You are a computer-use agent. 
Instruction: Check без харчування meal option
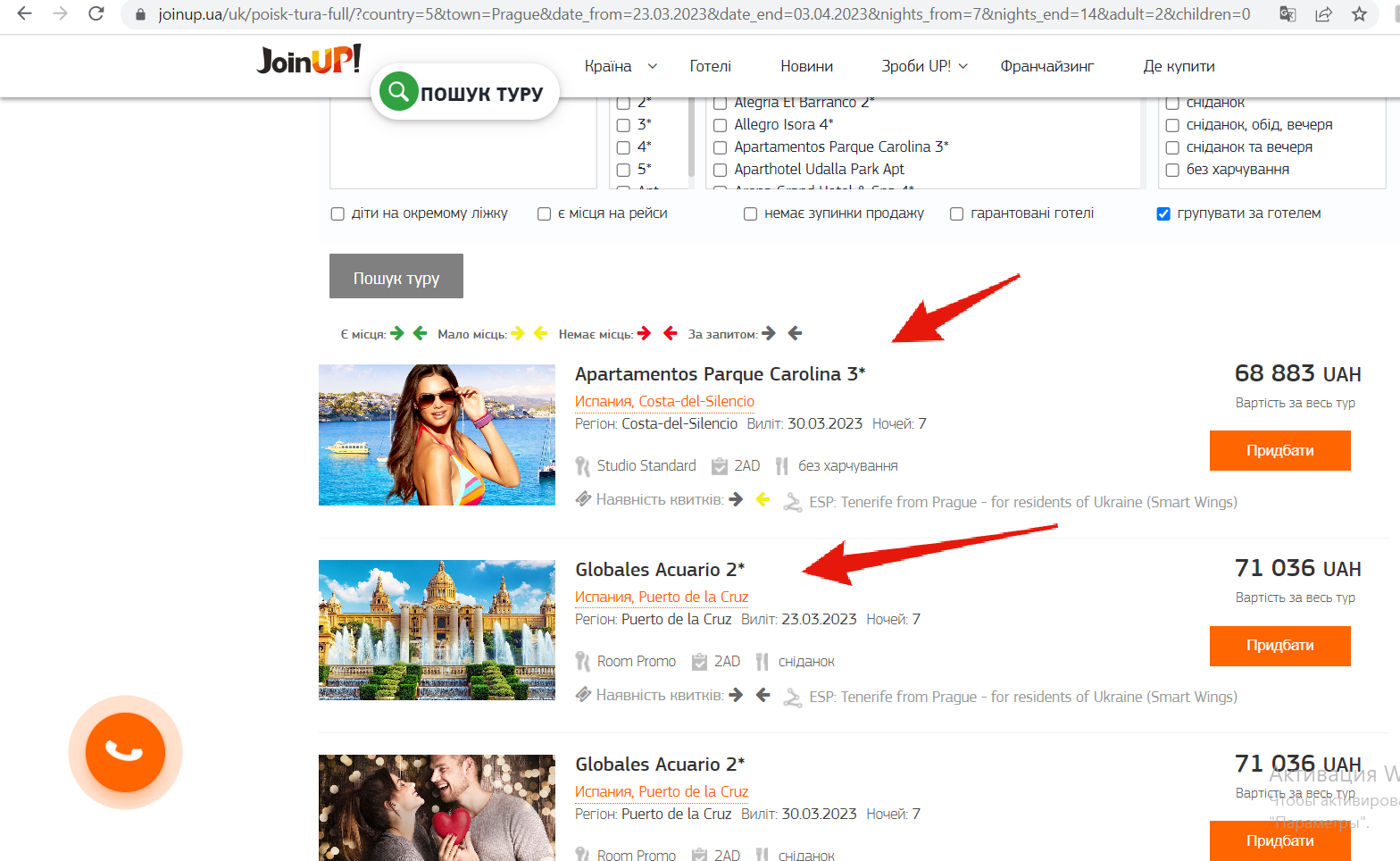1172,170
